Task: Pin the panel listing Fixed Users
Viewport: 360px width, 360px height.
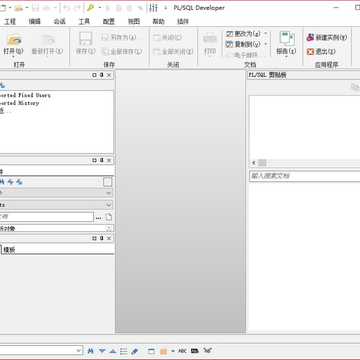Action: [102, 75]
